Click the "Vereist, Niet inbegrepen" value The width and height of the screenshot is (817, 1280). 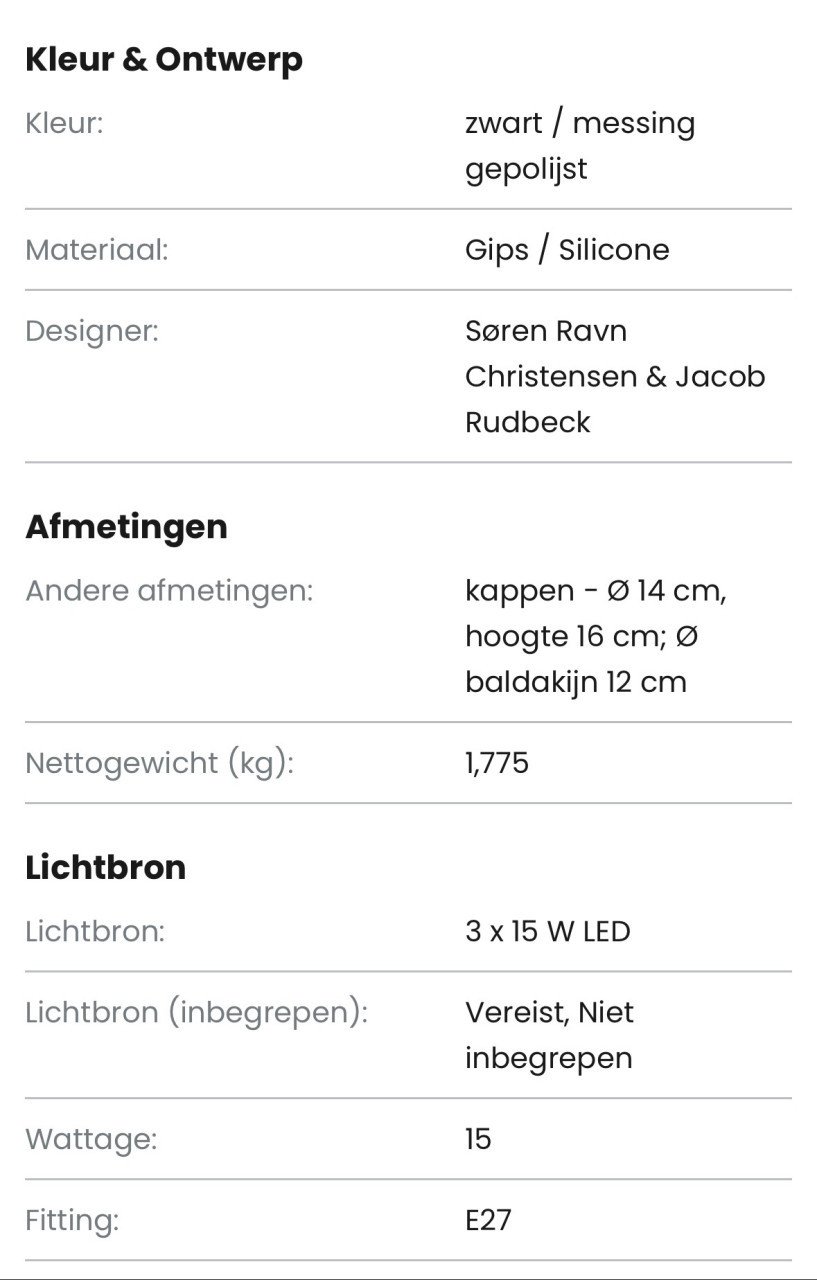[x=549, y=1035]
